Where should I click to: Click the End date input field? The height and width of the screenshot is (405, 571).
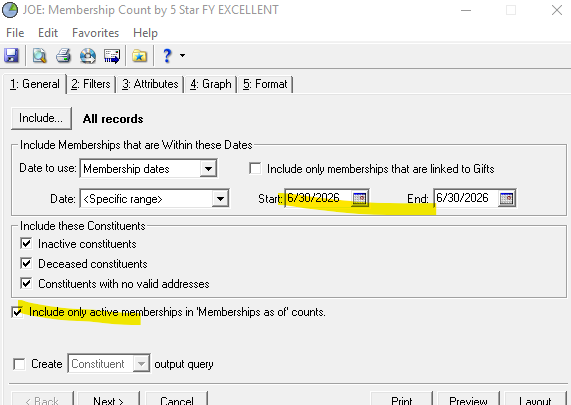click(465, 198)
